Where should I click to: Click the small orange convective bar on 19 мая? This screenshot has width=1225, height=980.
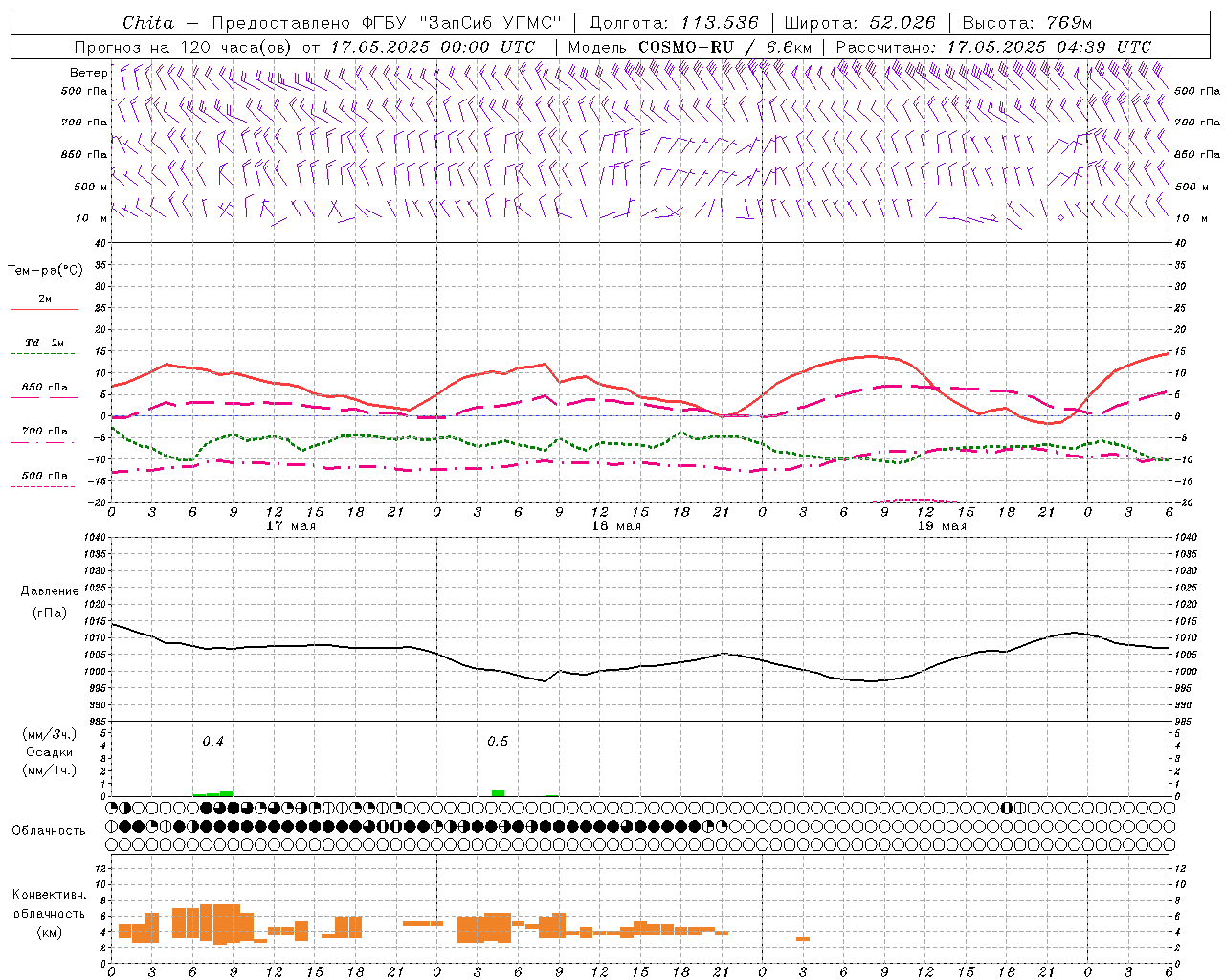click(803, 938)
